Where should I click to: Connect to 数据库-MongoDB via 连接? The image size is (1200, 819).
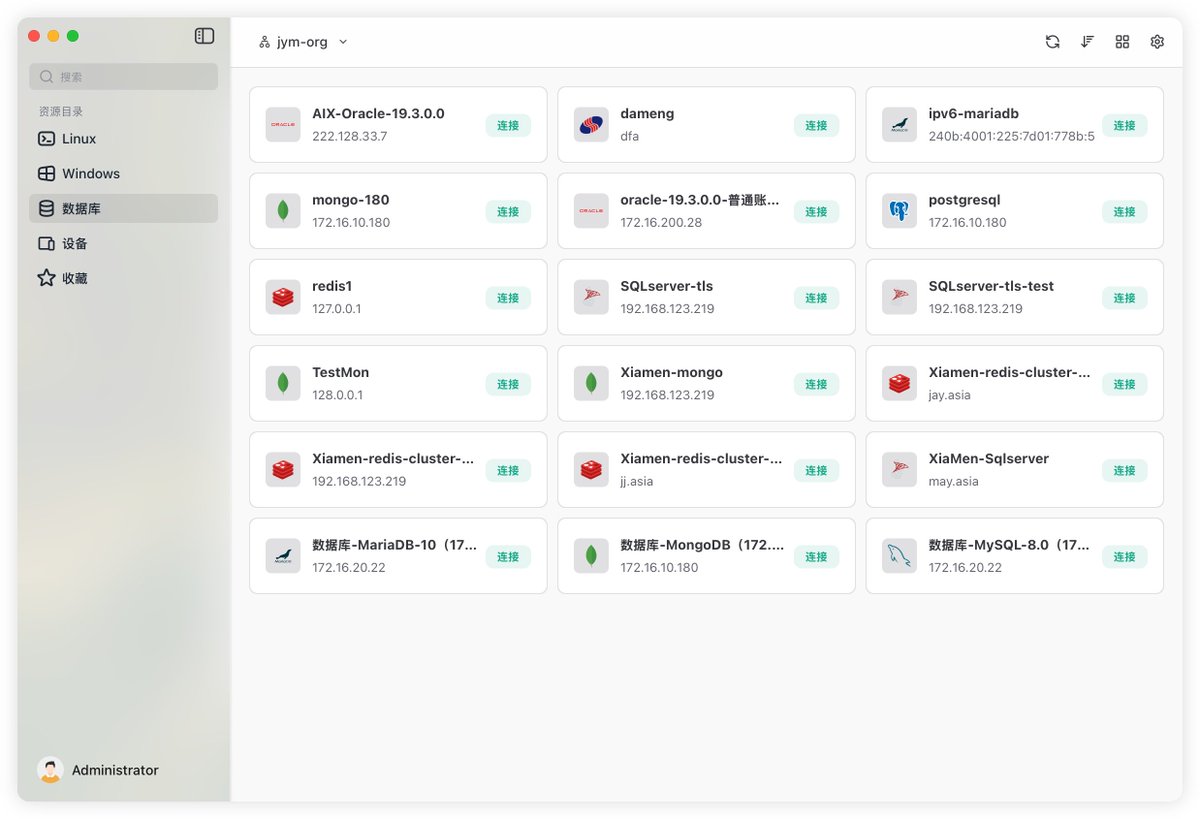click(x=816, y=556)
